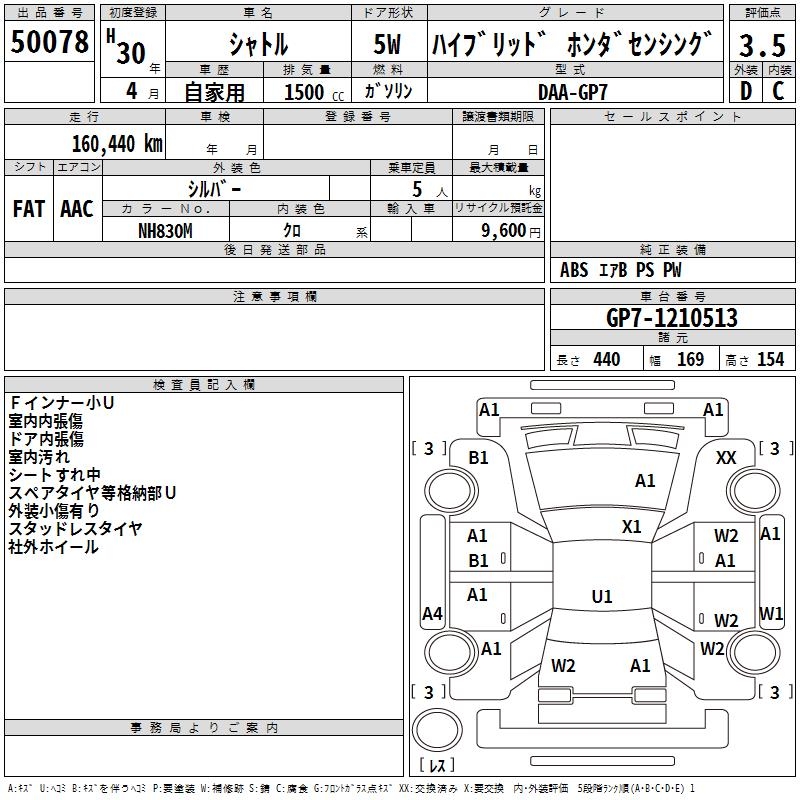Select the A1 mark on the hood
The height and width of the screenshot is (800, 800).
[645, 481]
